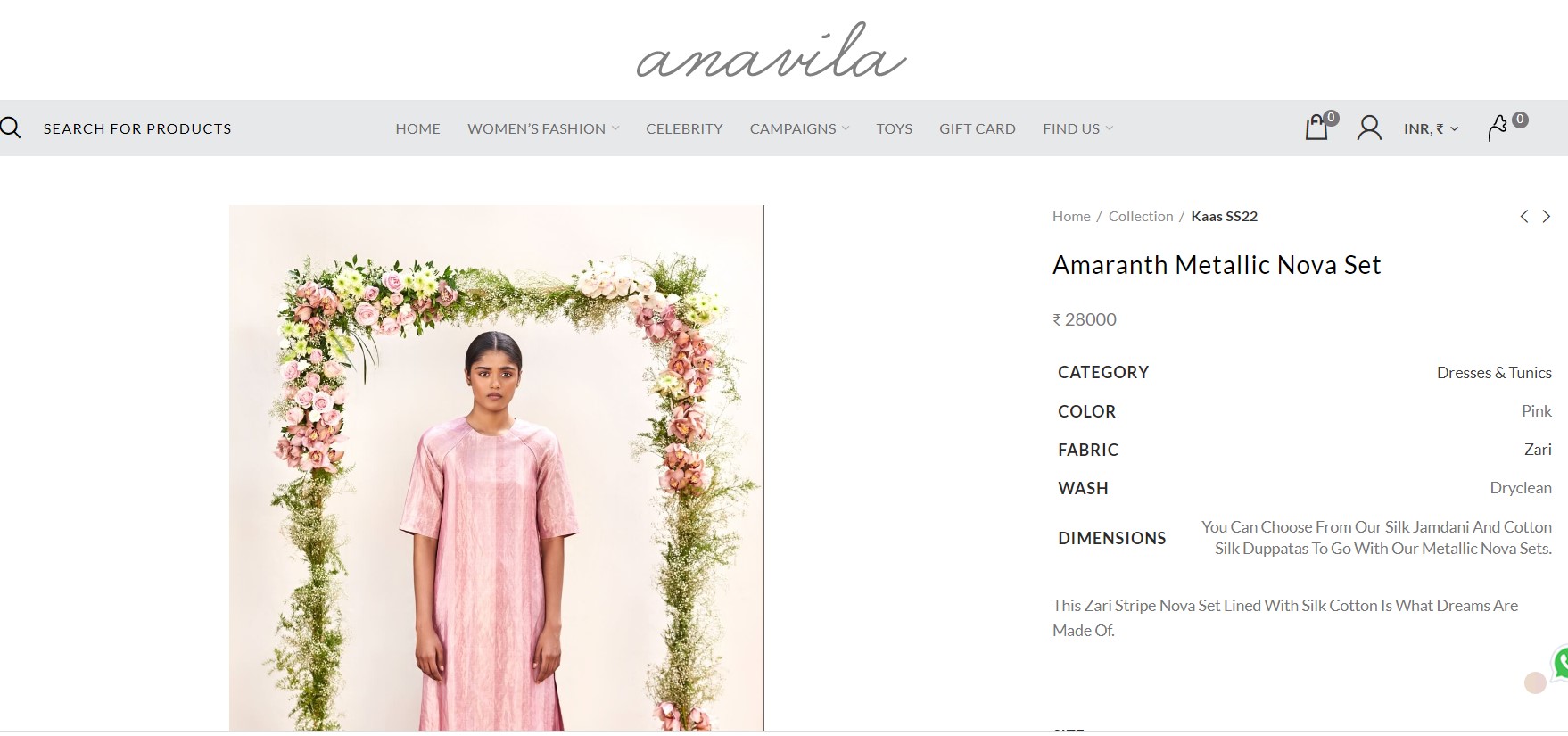Screen dimensions: 1568x736
Task: Click the anavila logo
Action: coord(772,52)
